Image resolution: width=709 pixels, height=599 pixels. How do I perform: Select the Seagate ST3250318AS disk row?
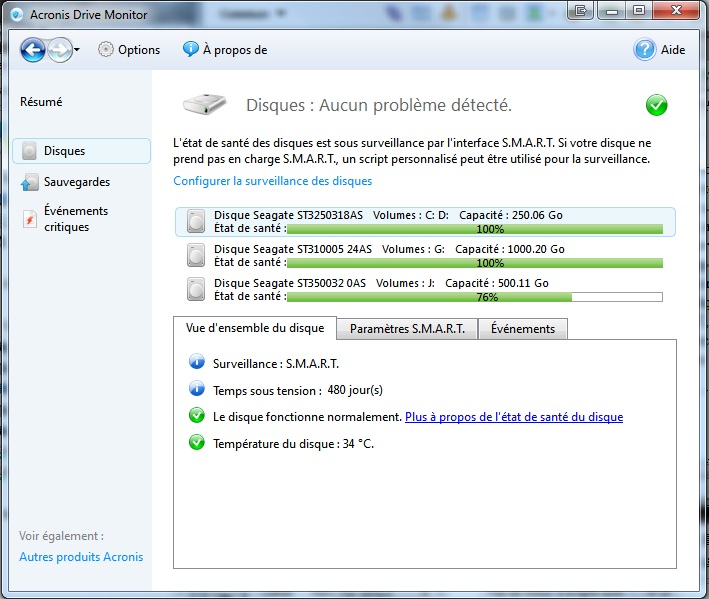(425, 222)
